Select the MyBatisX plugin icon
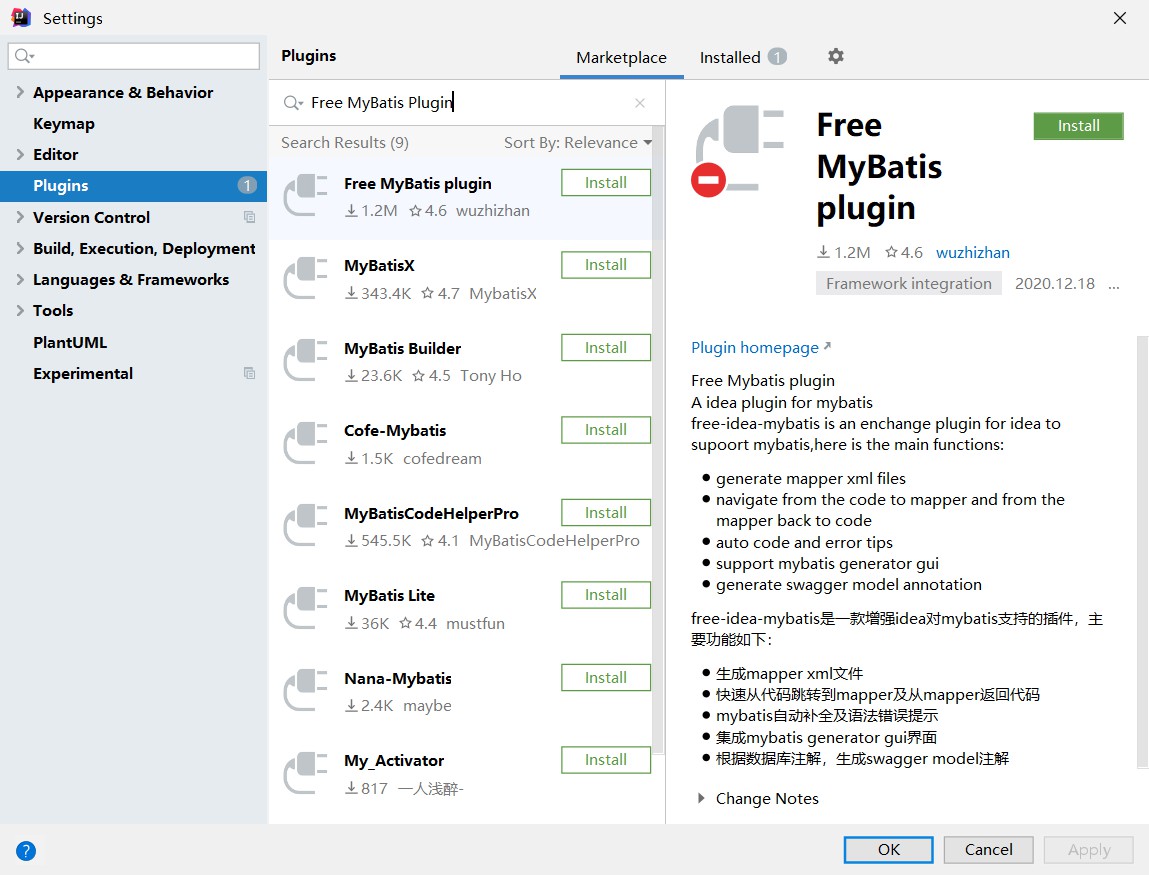Image resolution: width=1149 pixels, height=875 pixels. 306,278
